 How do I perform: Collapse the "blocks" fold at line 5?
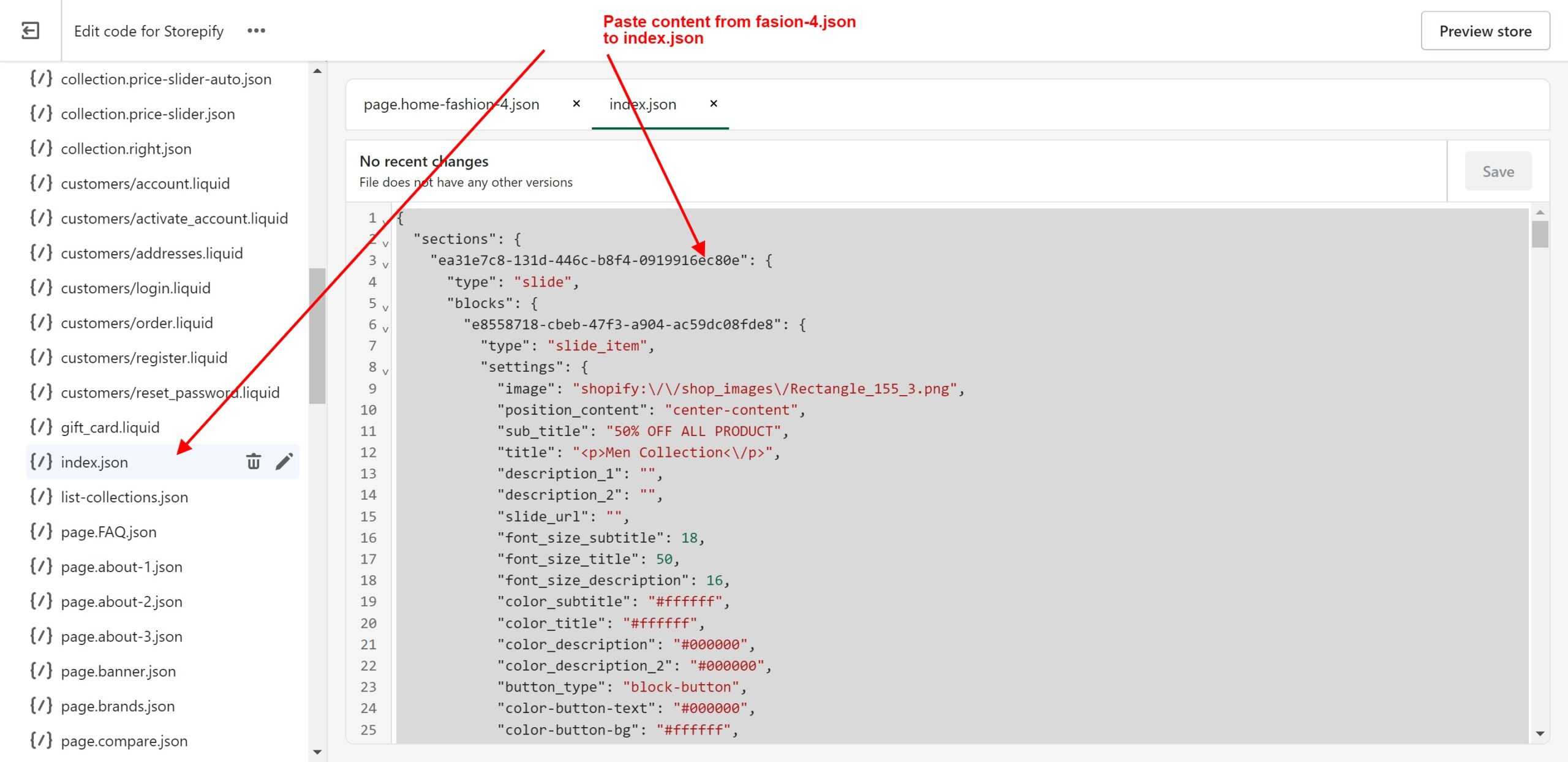tap(385, 307)
